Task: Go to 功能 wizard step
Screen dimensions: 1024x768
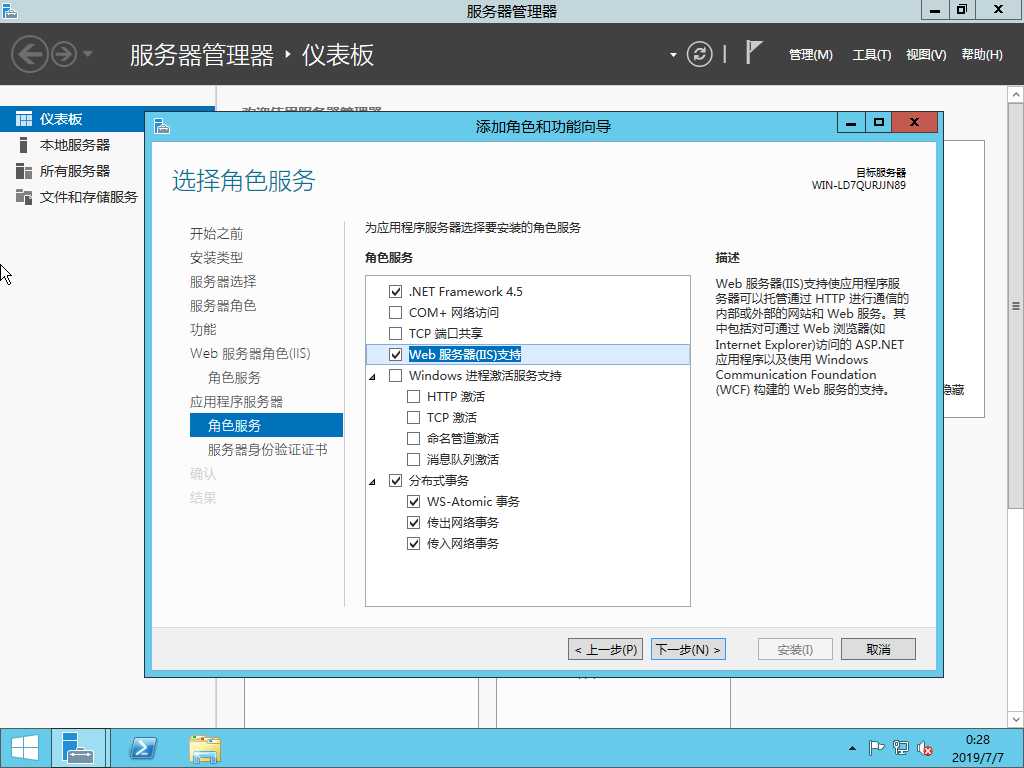Action: [x=202, y=330]
